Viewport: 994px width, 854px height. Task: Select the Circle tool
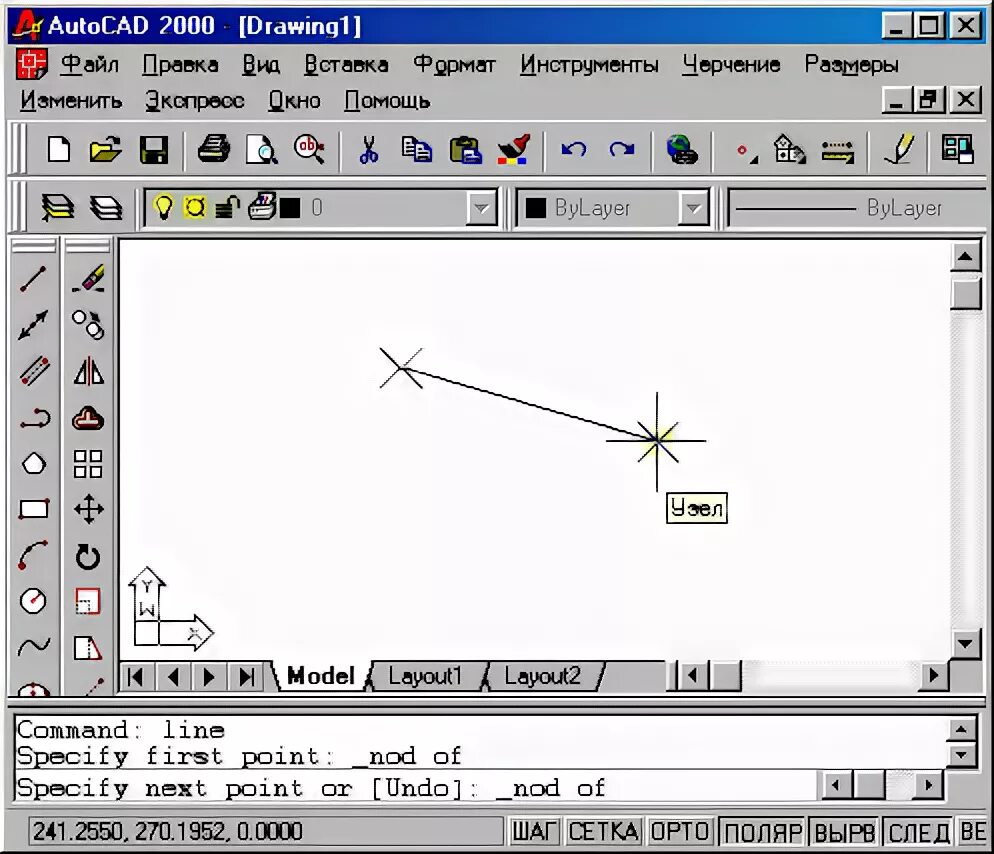point(33,601)
